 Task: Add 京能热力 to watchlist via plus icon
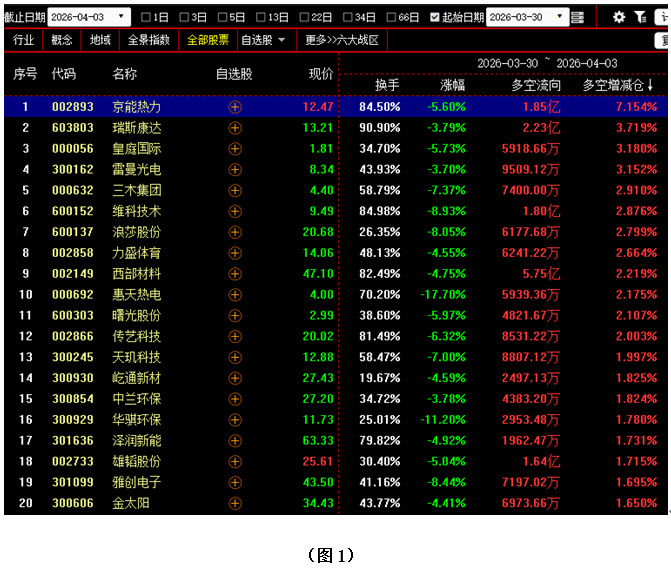coord(235,106)
